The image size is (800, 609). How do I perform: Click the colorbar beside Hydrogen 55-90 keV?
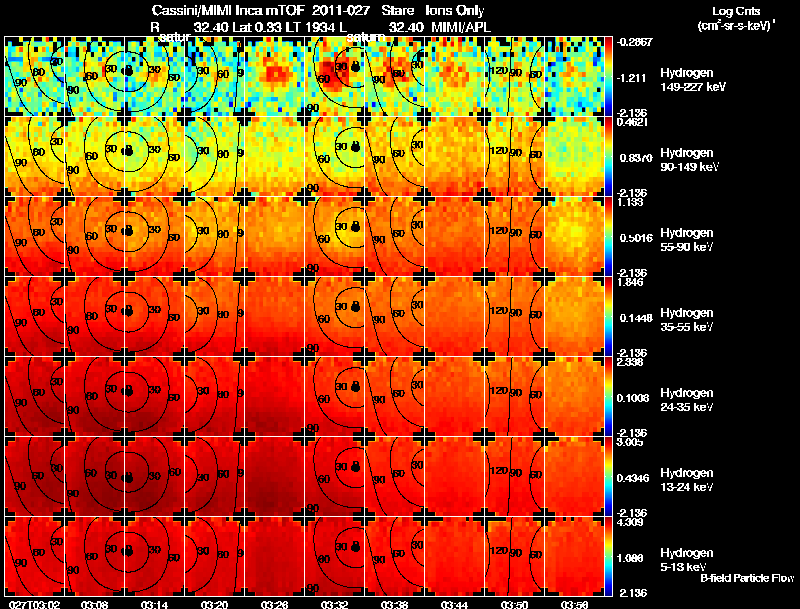608,237
